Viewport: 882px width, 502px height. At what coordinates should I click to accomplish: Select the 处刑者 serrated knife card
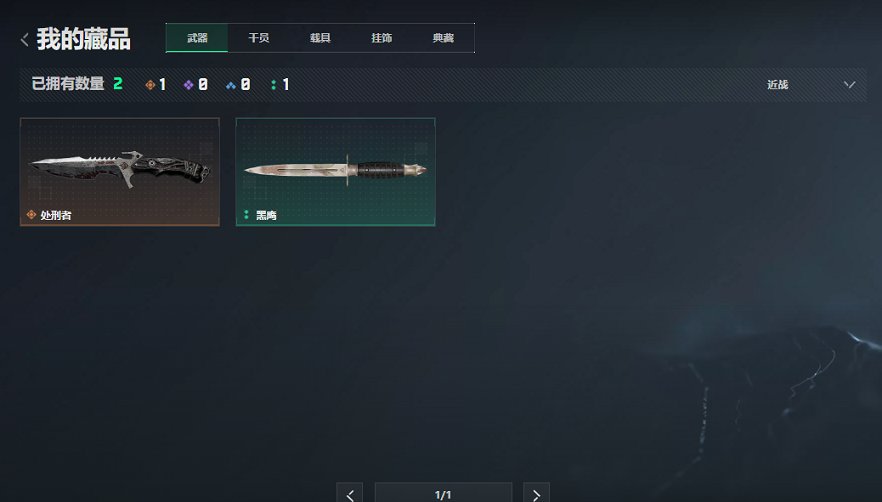tap(120, 172)
